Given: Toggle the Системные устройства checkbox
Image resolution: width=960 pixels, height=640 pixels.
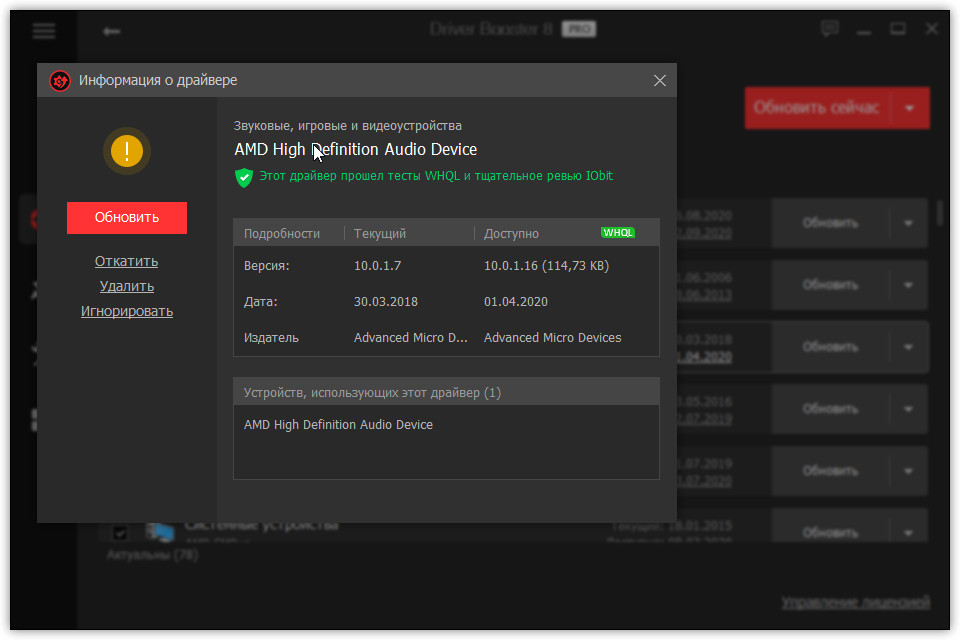Looking at the screenshot, I should point(120,532).
